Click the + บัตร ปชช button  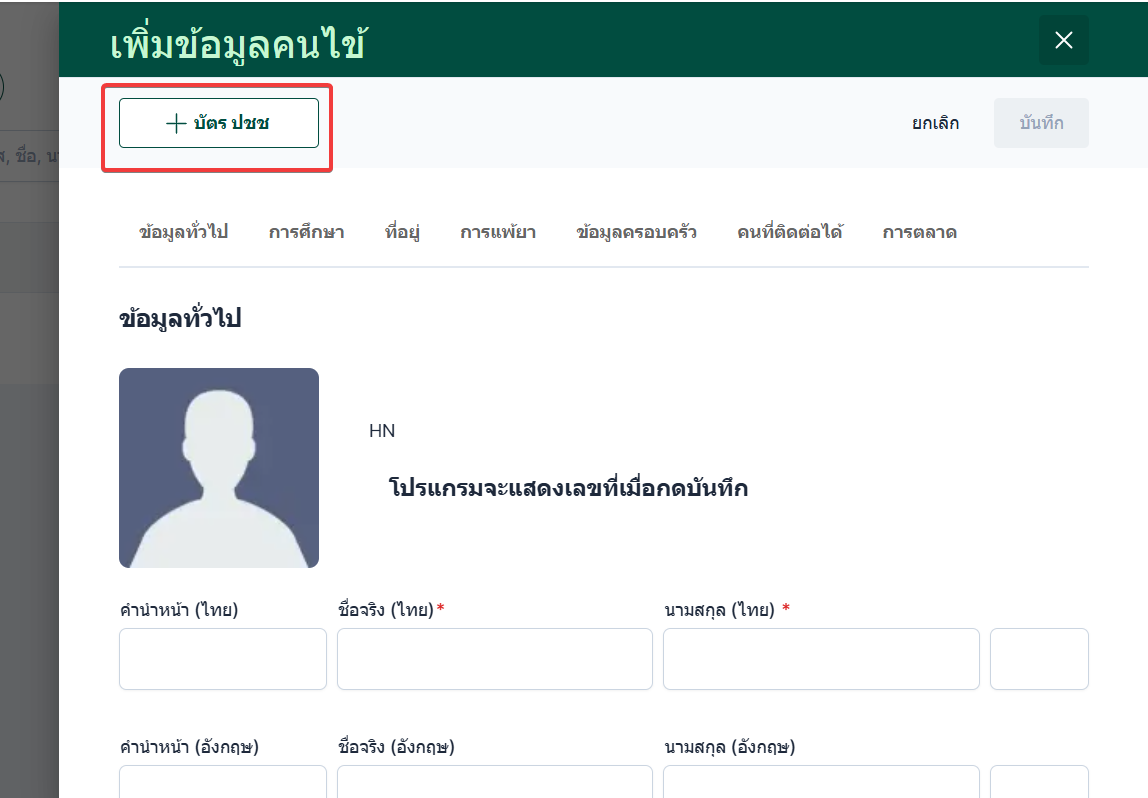[219, 123]
